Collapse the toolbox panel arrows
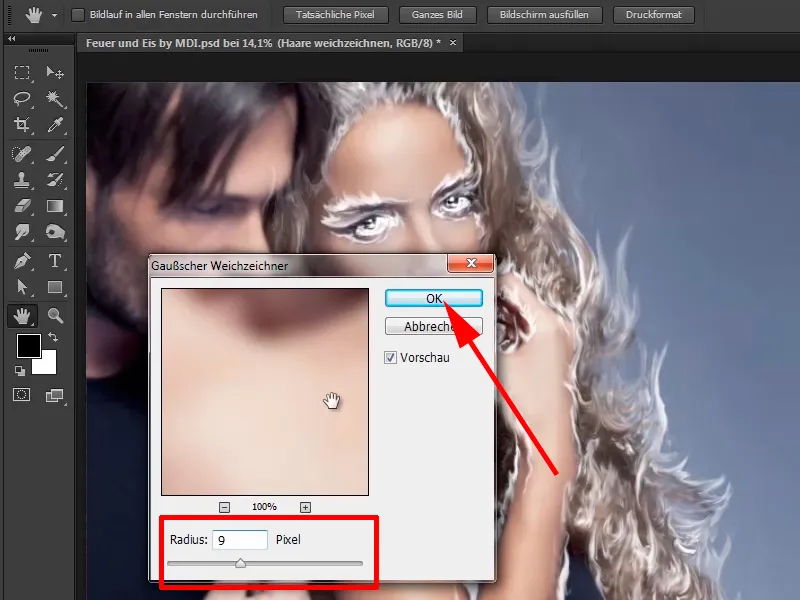Viewport: 800px width, 600px height. click(x=12, y=38)
